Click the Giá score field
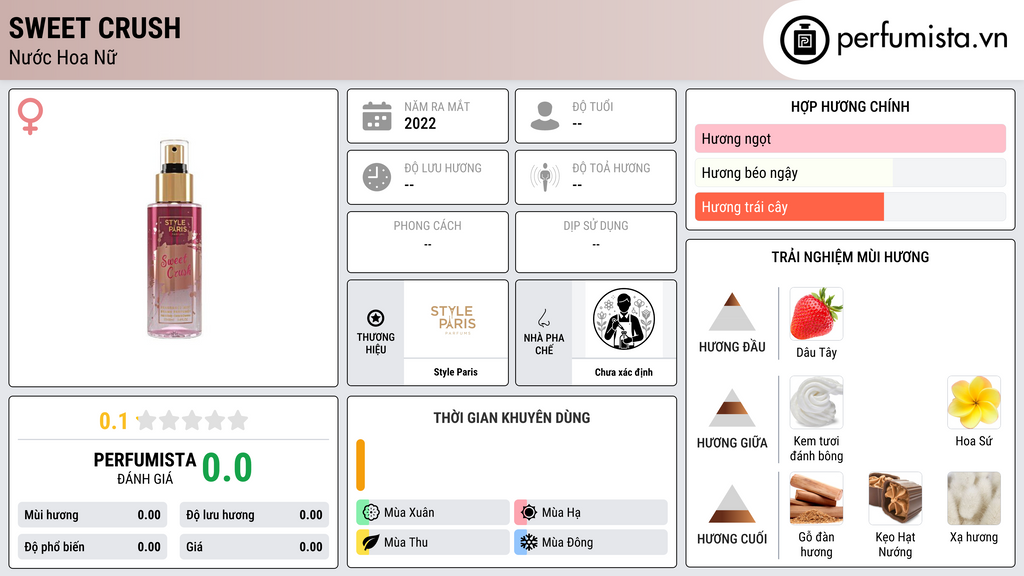The width and height of the screenshot is (1024, 576). pos(254,547)
